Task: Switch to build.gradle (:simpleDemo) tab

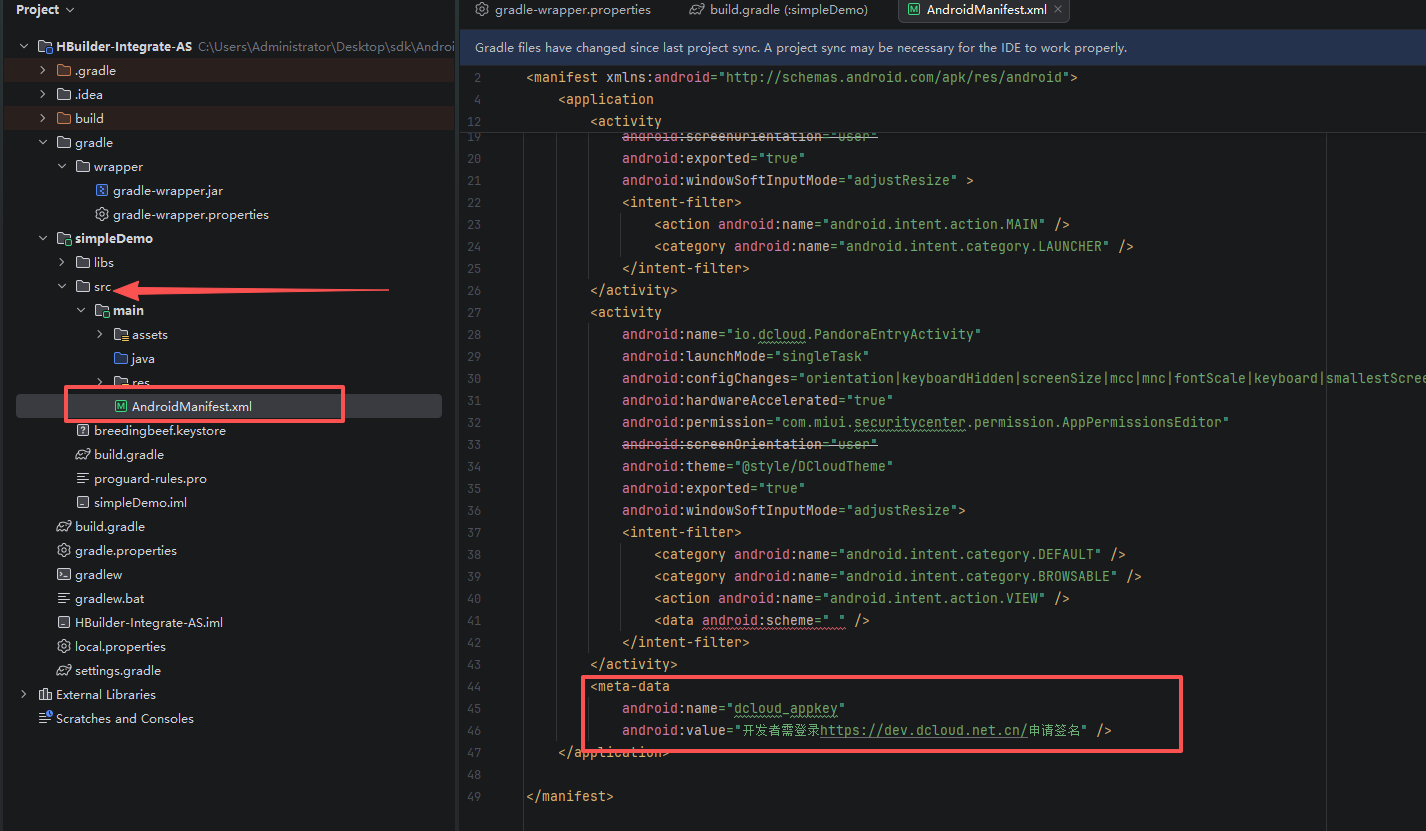Action: pos(778,10)
